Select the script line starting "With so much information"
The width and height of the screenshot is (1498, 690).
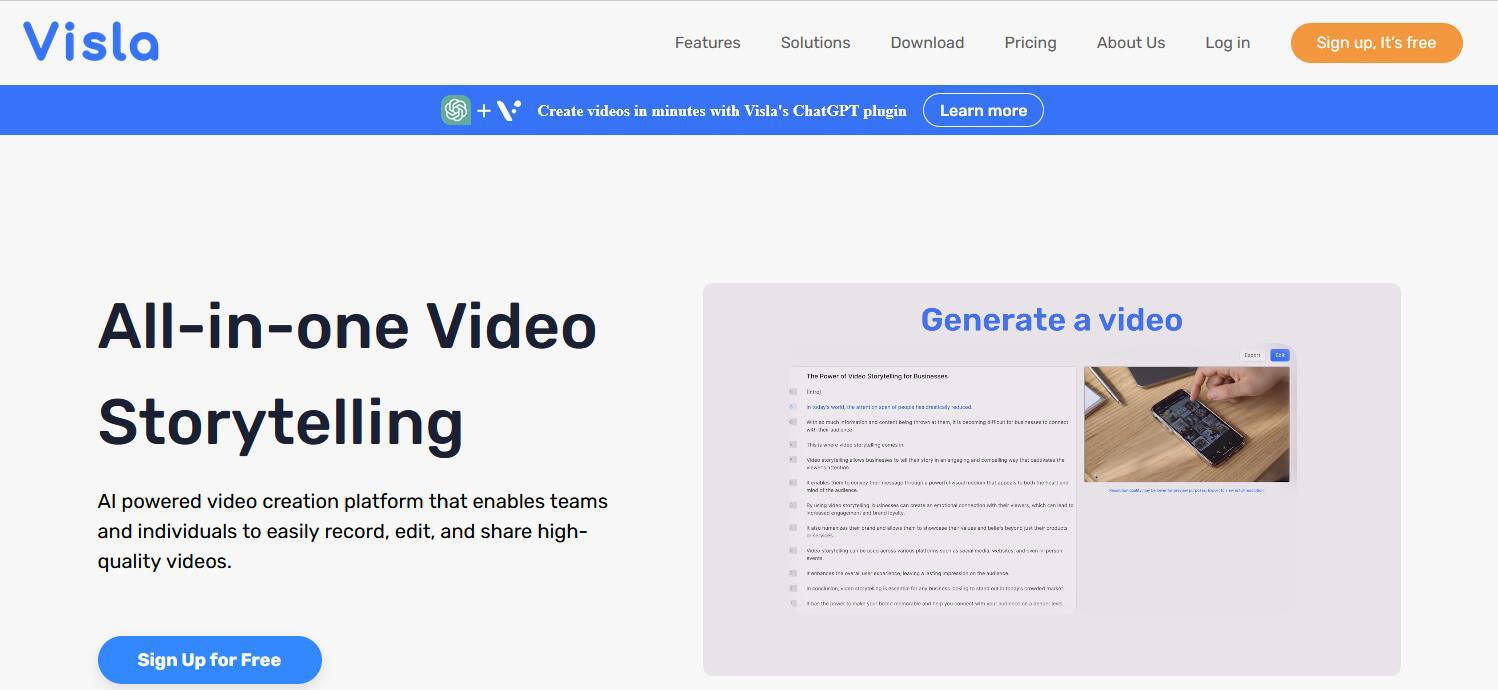point(937,425)
